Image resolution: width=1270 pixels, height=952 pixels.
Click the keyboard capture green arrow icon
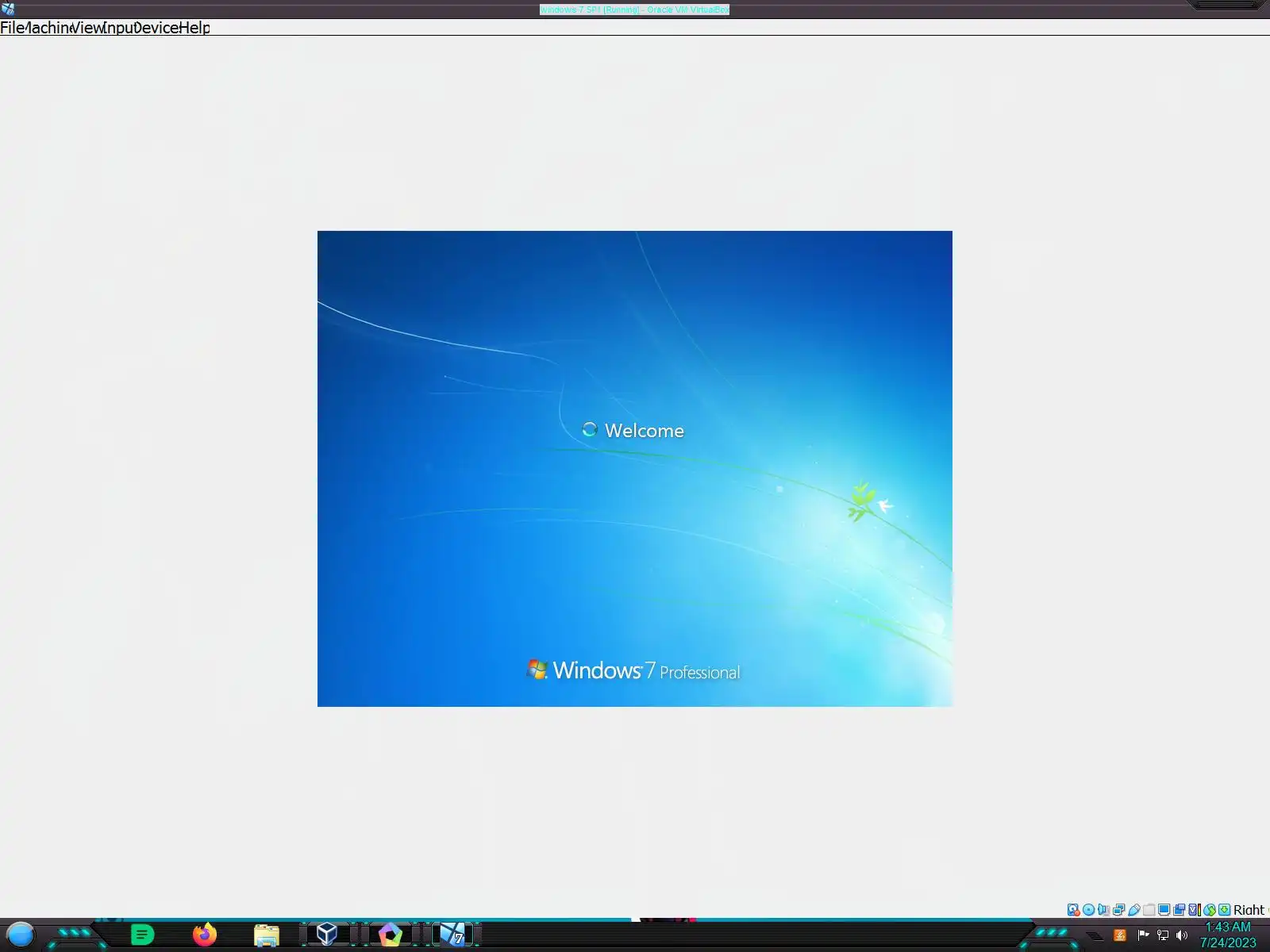coord(1224,910)
